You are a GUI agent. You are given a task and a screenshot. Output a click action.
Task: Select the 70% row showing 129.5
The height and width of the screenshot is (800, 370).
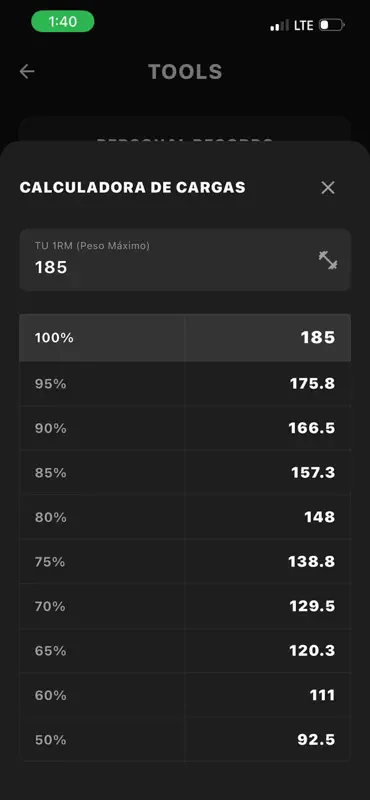click(x=185, y=606)
